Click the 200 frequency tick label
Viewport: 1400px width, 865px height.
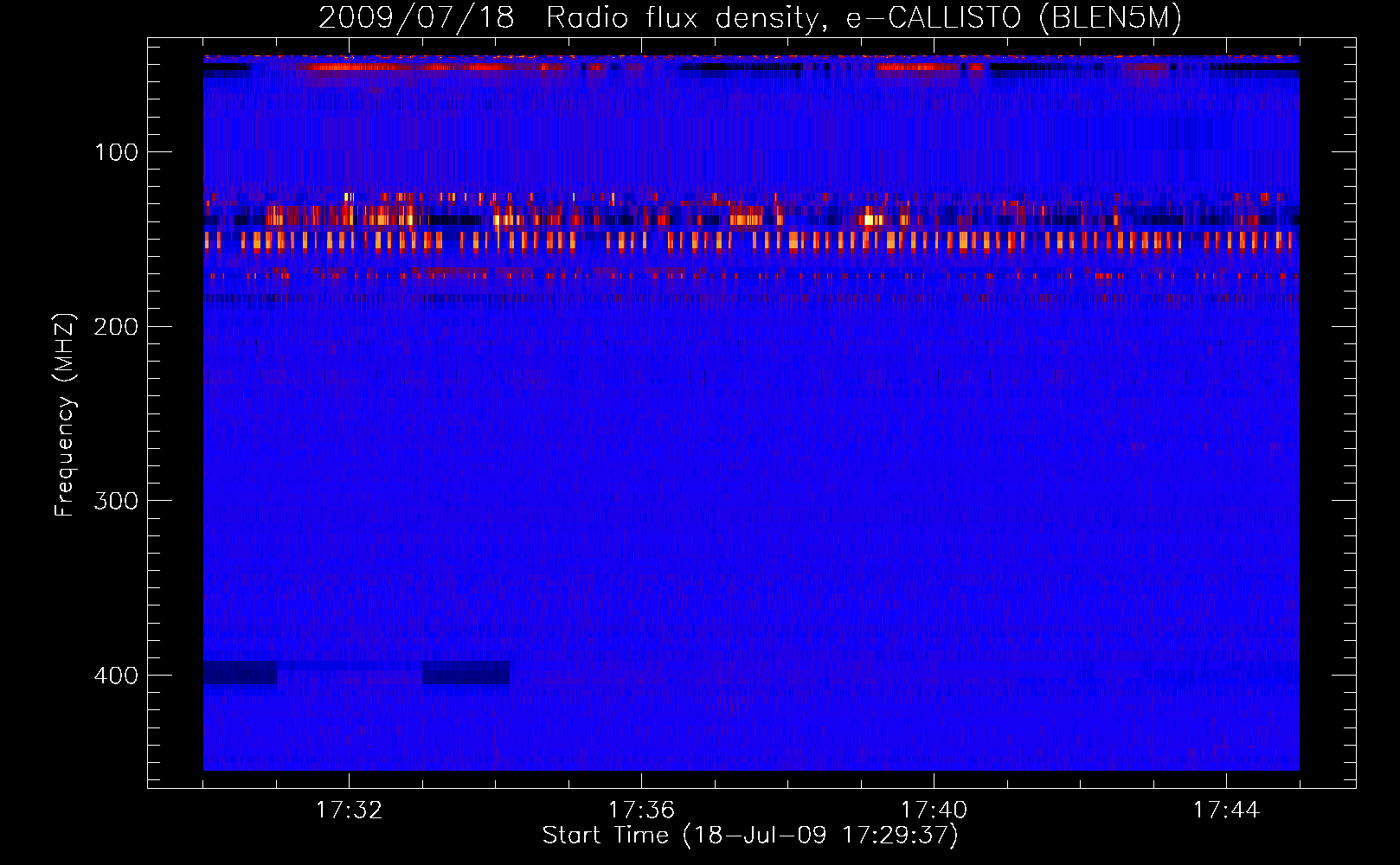[116, 327]
